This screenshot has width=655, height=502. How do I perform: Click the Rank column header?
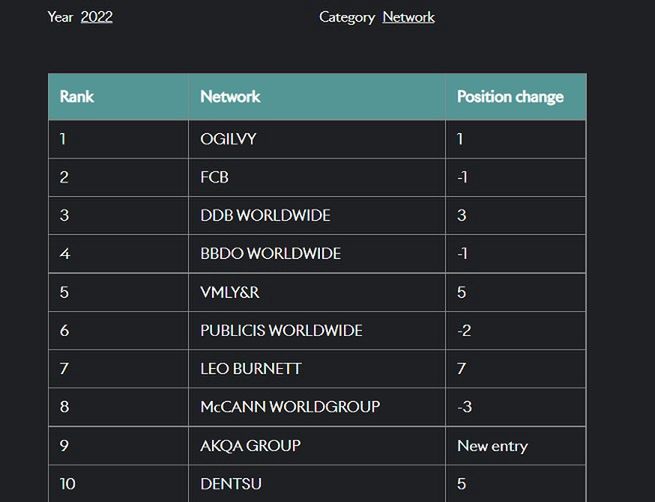pyautogui.click(x=77, y=97)
